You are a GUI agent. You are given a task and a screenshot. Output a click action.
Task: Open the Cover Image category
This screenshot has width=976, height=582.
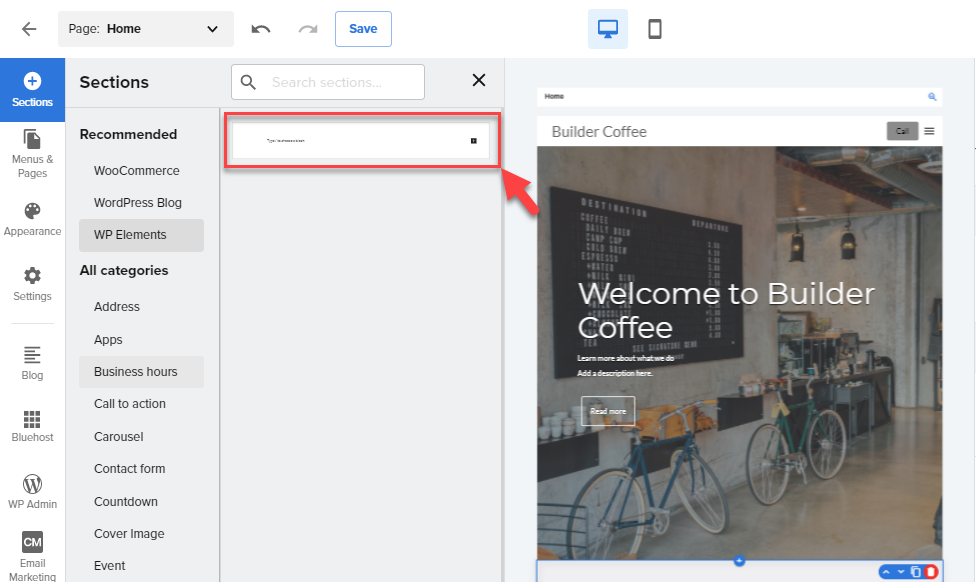(x=129, y=534)
